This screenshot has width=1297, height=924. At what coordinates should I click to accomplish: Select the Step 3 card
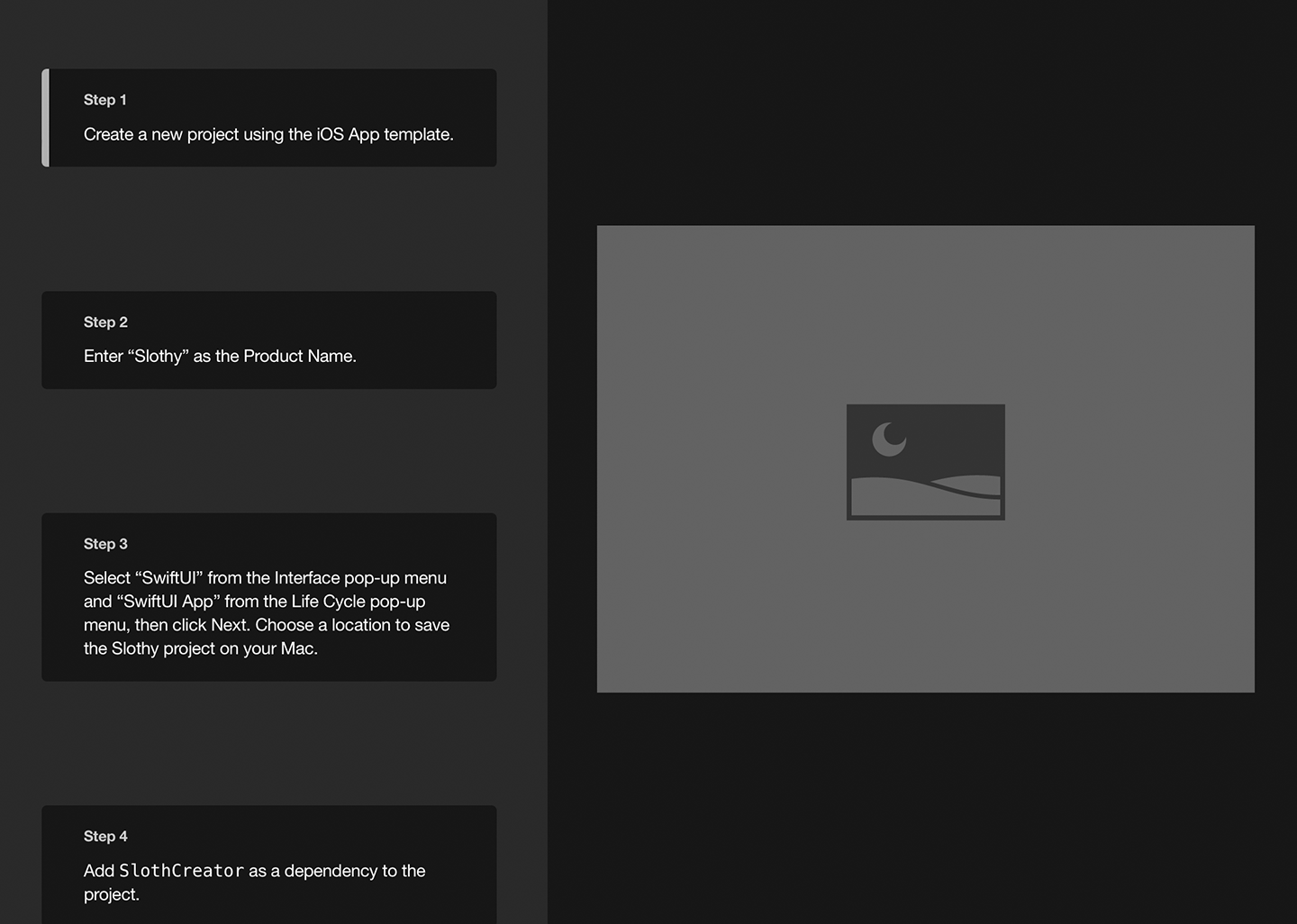pyautogui.click(x=268, y=596)
